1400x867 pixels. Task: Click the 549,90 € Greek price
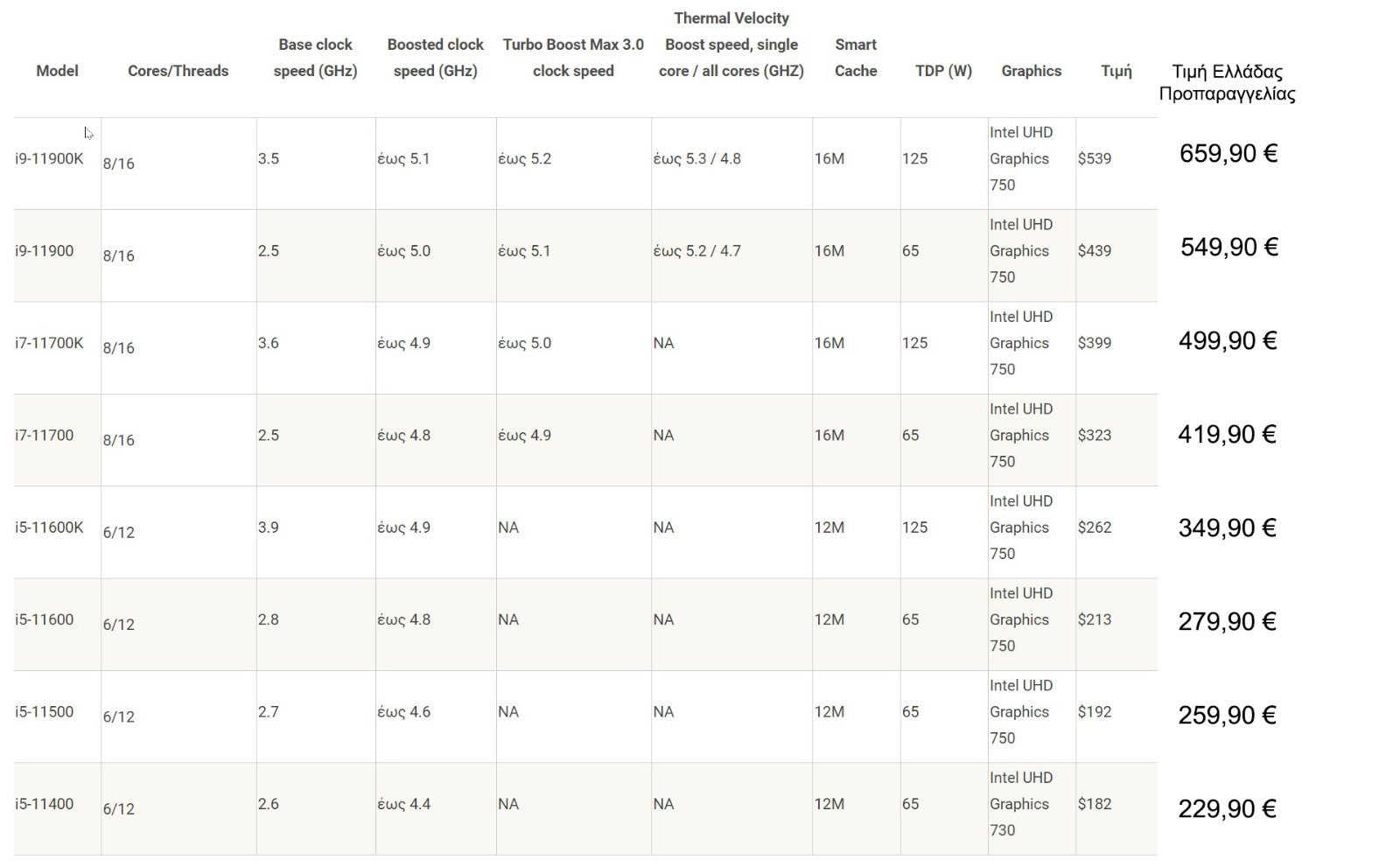pos(1229,248)
